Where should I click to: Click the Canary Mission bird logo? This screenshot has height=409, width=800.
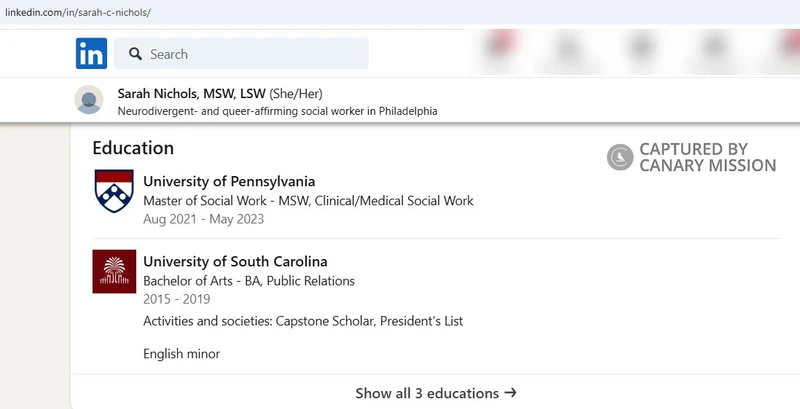tap(620, 157)
